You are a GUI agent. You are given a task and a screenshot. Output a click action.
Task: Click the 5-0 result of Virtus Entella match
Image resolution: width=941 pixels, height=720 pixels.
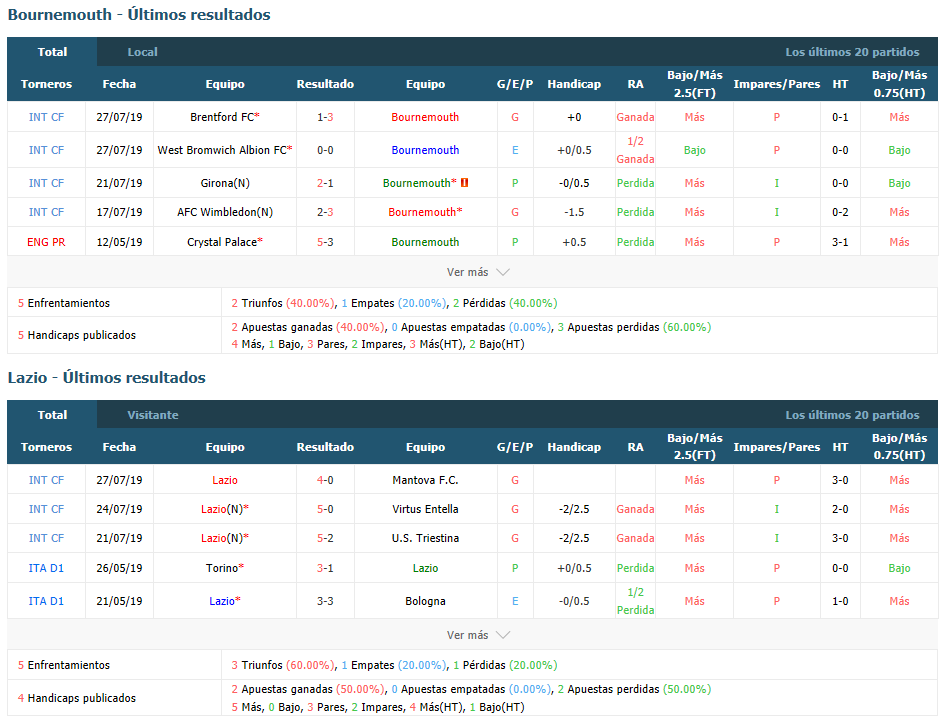click(325, 509)
